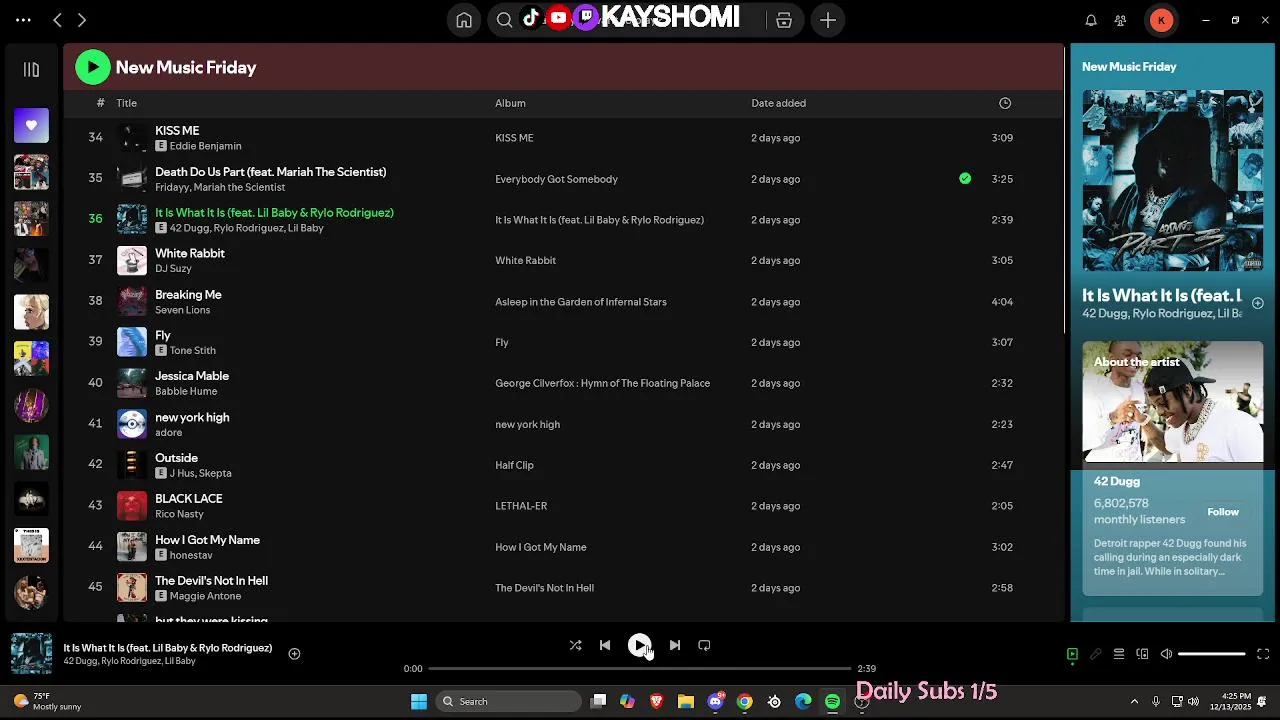Viewport: 1280px width, 720px height.
Task: Open the New Music Friday panel header
Action: [1129, 67]
